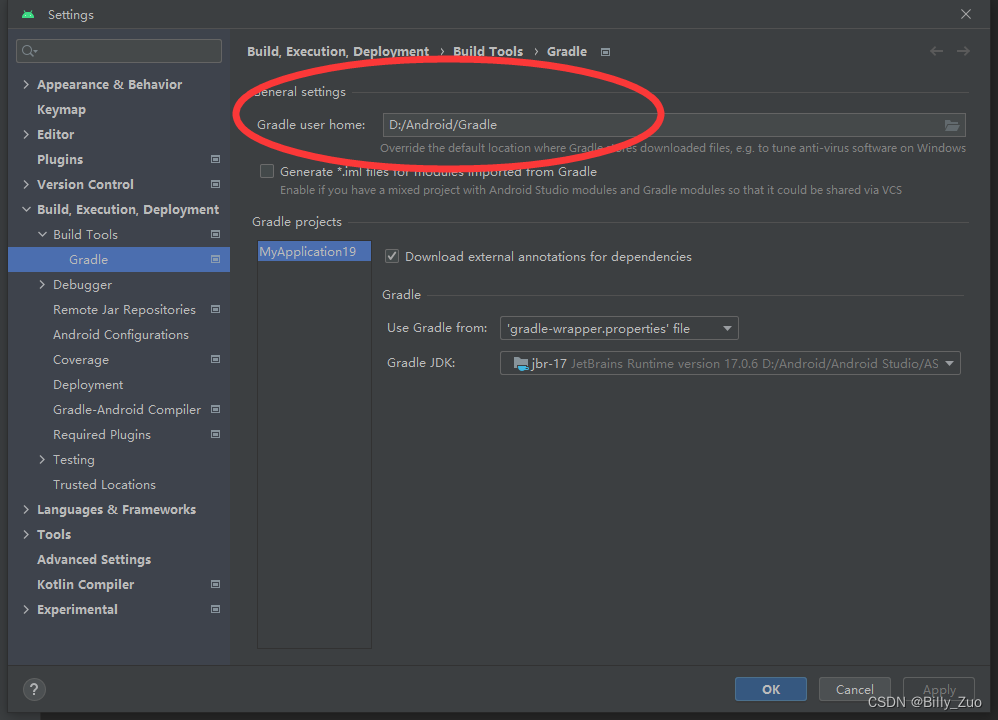This screenshot has width=998, height=720.
Task: Expand the Tools chevron
Action: tap(26, 534)
